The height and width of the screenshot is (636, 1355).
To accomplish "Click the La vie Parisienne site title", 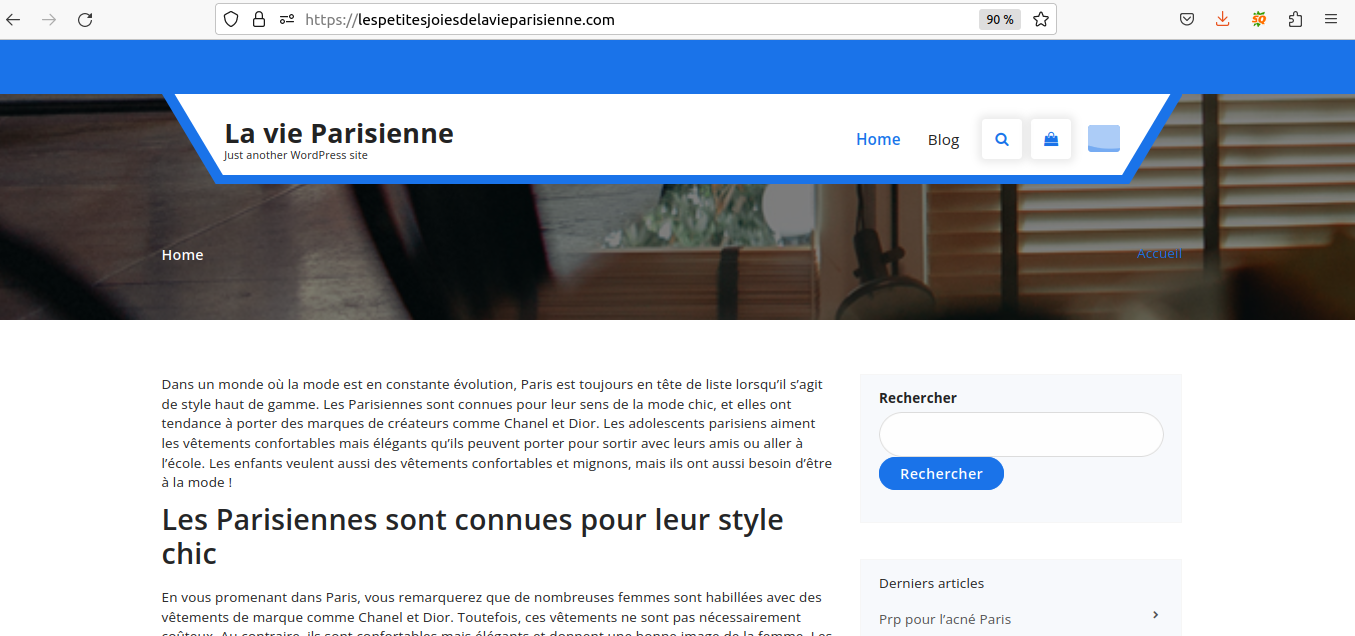I will pos(339,133).
